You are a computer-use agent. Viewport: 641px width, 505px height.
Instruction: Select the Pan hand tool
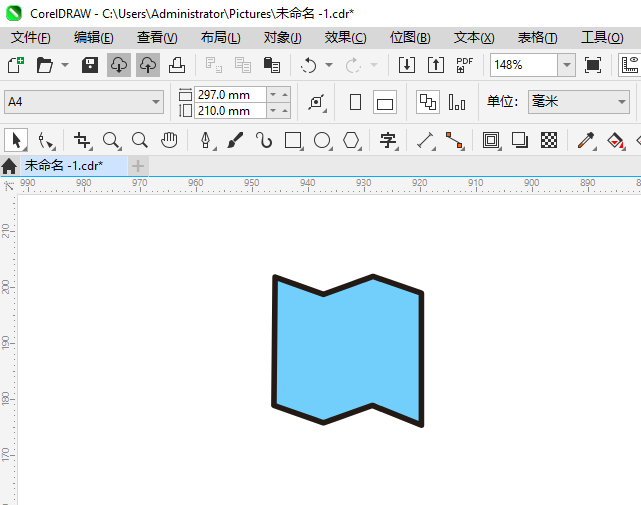tap(169, 140)
